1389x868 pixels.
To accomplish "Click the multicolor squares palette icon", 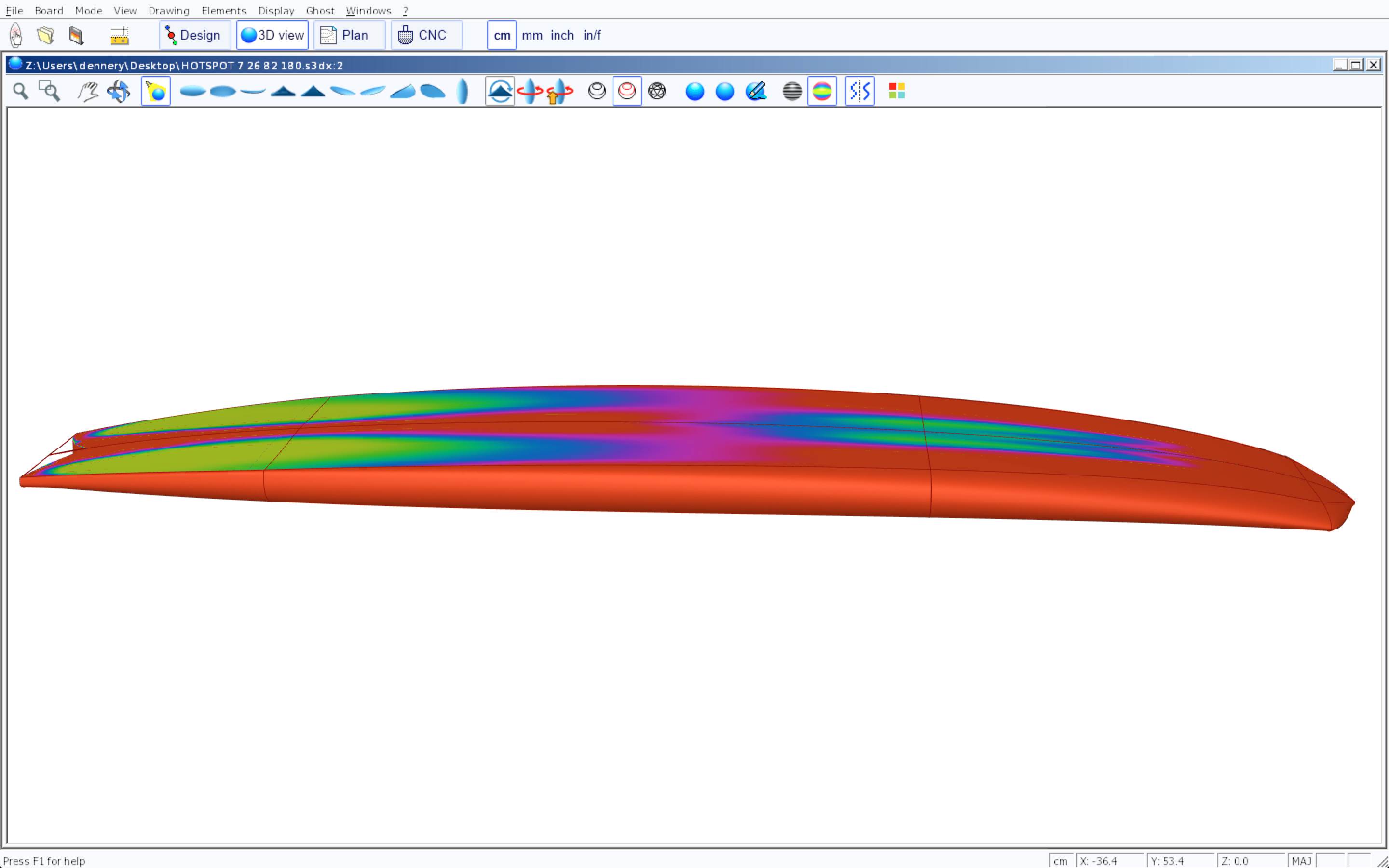I will (897, 91).
